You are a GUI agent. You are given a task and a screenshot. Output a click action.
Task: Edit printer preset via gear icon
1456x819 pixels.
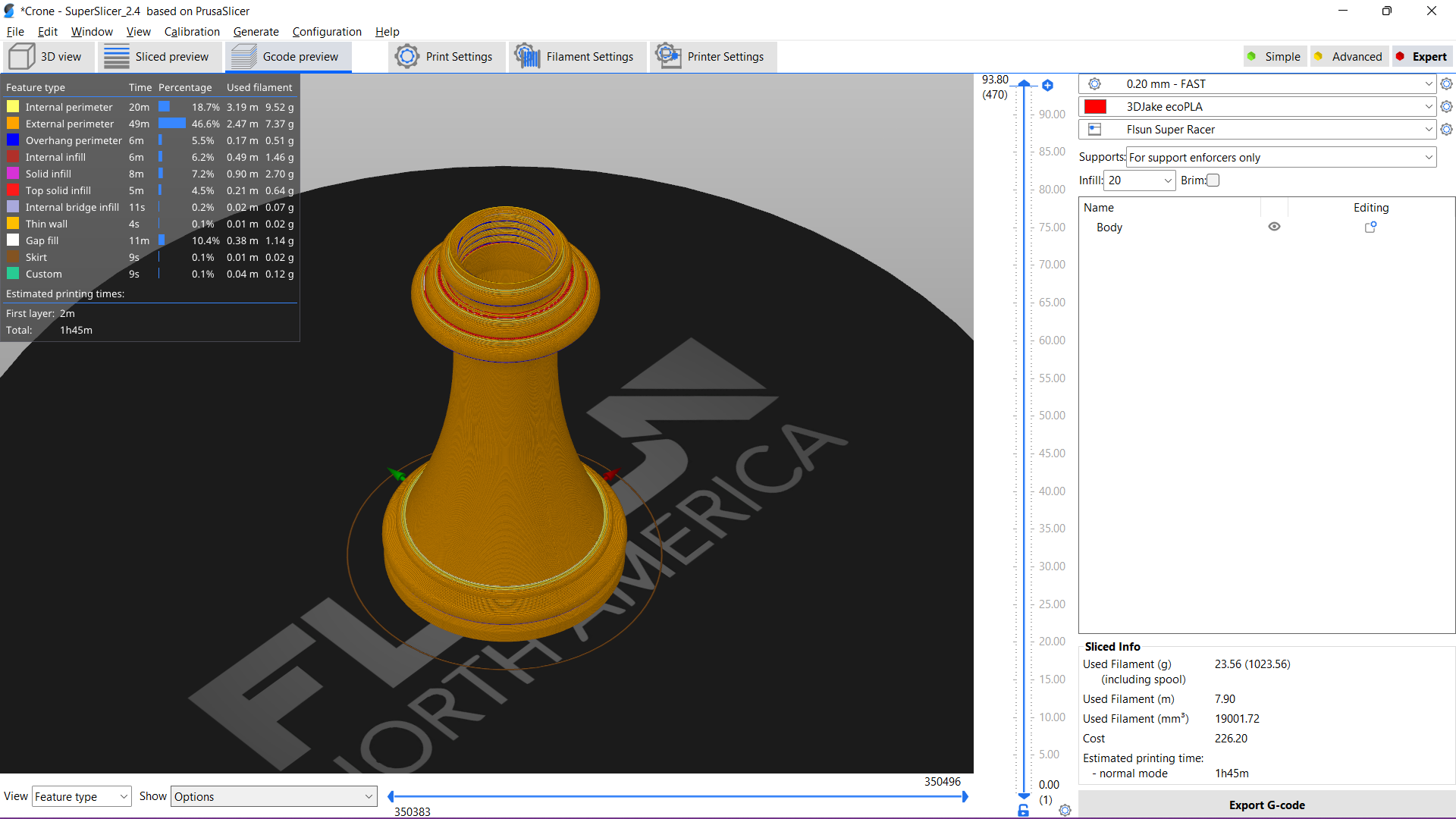(1447, 130)
